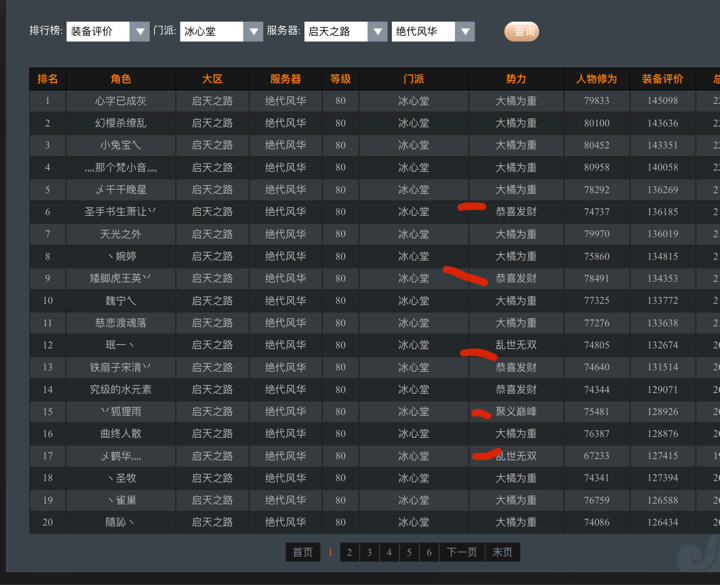Click the 角色 column header
Image resolution: width=720 pixels, height=585 pixels.
121,79
